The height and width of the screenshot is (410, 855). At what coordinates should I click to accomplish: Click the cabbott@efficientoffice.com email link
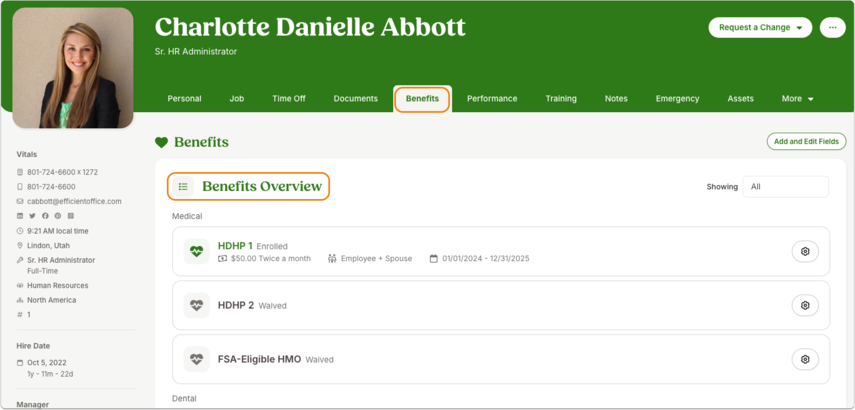(74, 201)
